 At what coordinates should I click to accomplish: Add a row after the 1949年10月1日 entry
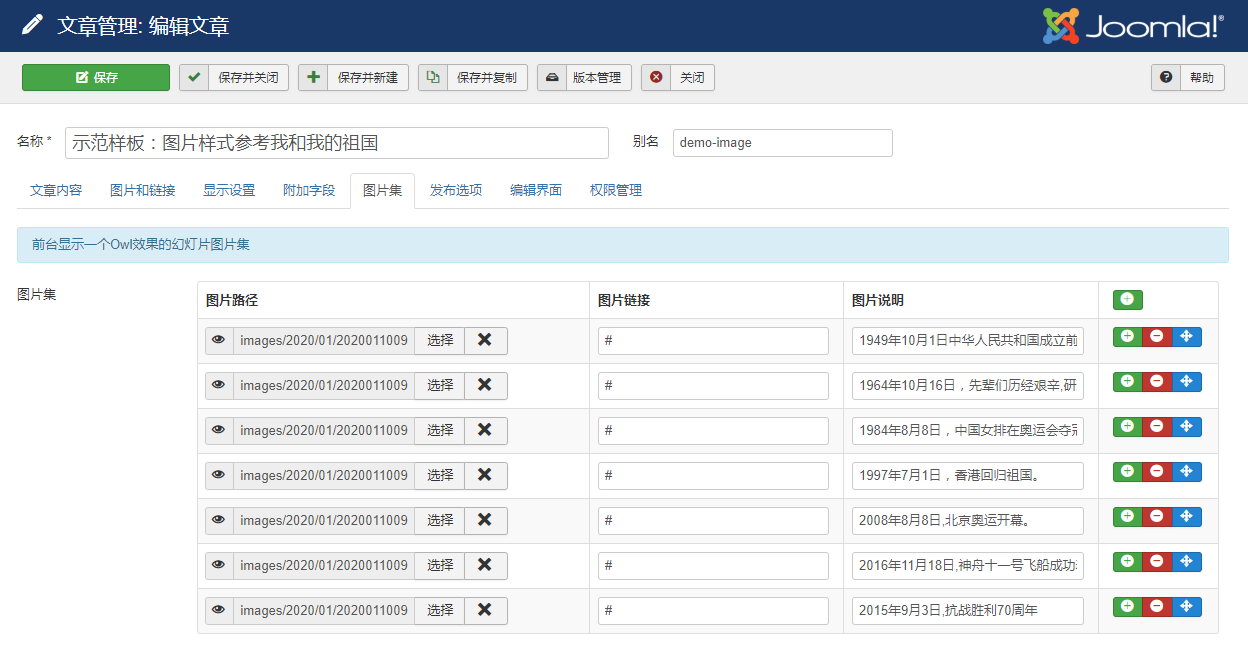[x=1127, y=337]
